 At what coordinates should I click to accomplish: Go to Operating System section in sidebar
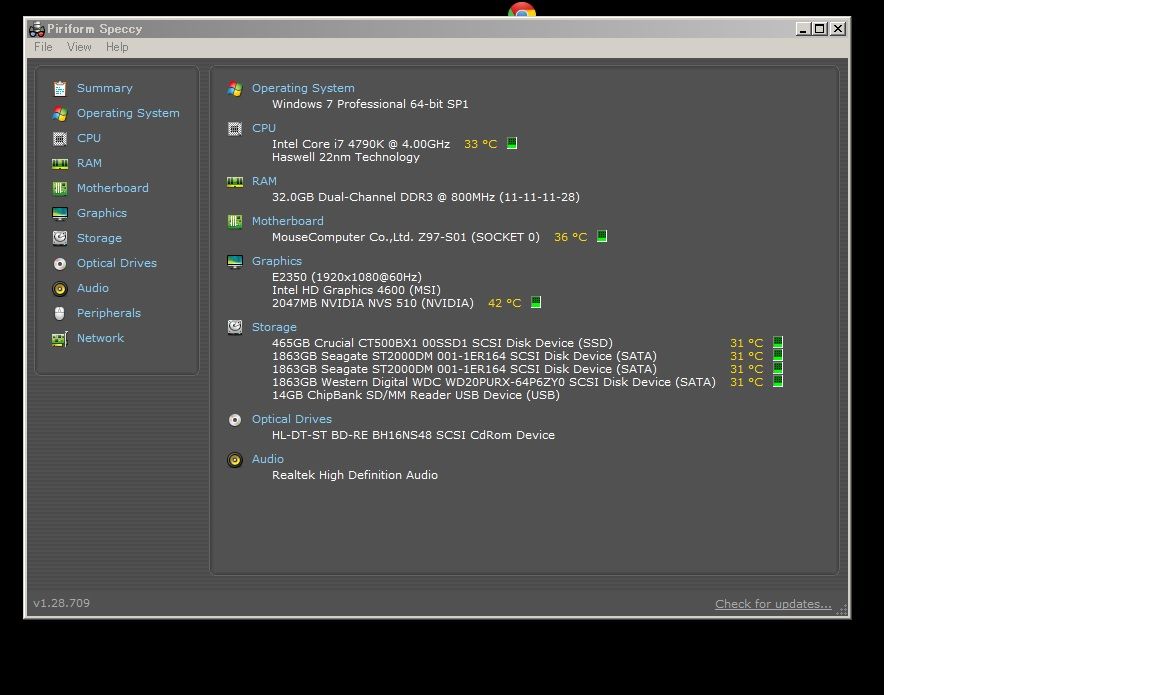[x=128, y=113]
